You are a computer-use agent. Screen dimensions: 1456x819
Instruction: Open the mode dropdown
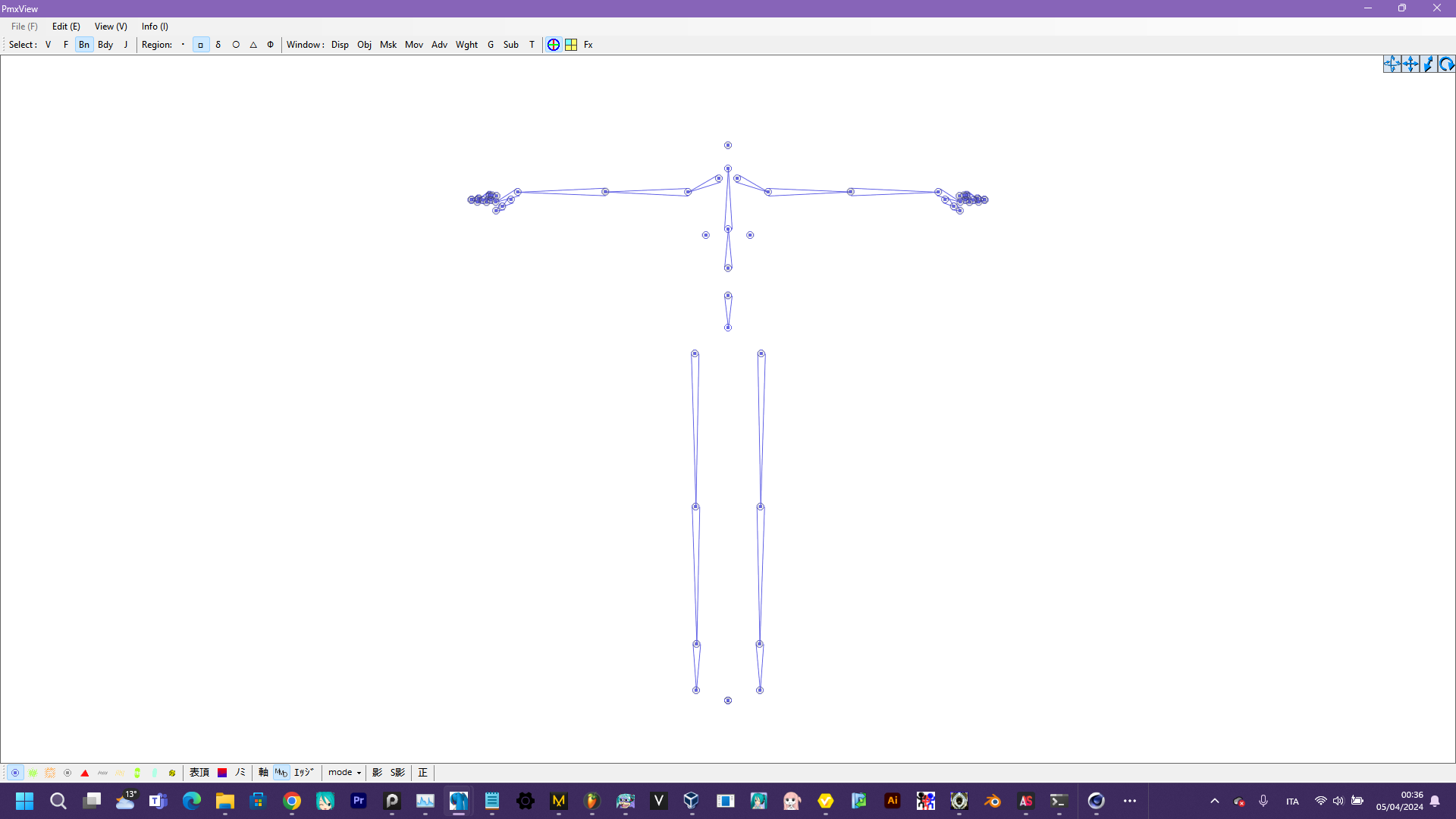tap(344, 773)
